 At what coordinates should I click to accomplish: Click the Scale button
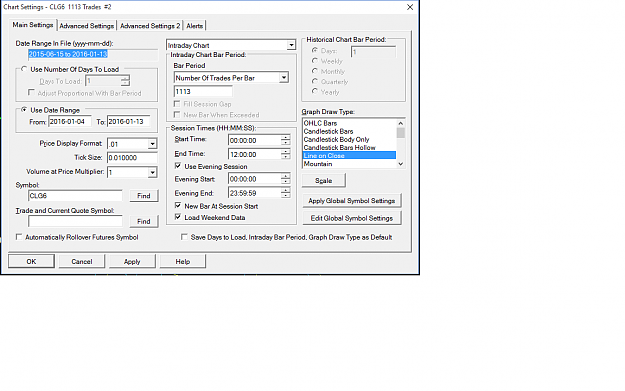tap(324, 181)
